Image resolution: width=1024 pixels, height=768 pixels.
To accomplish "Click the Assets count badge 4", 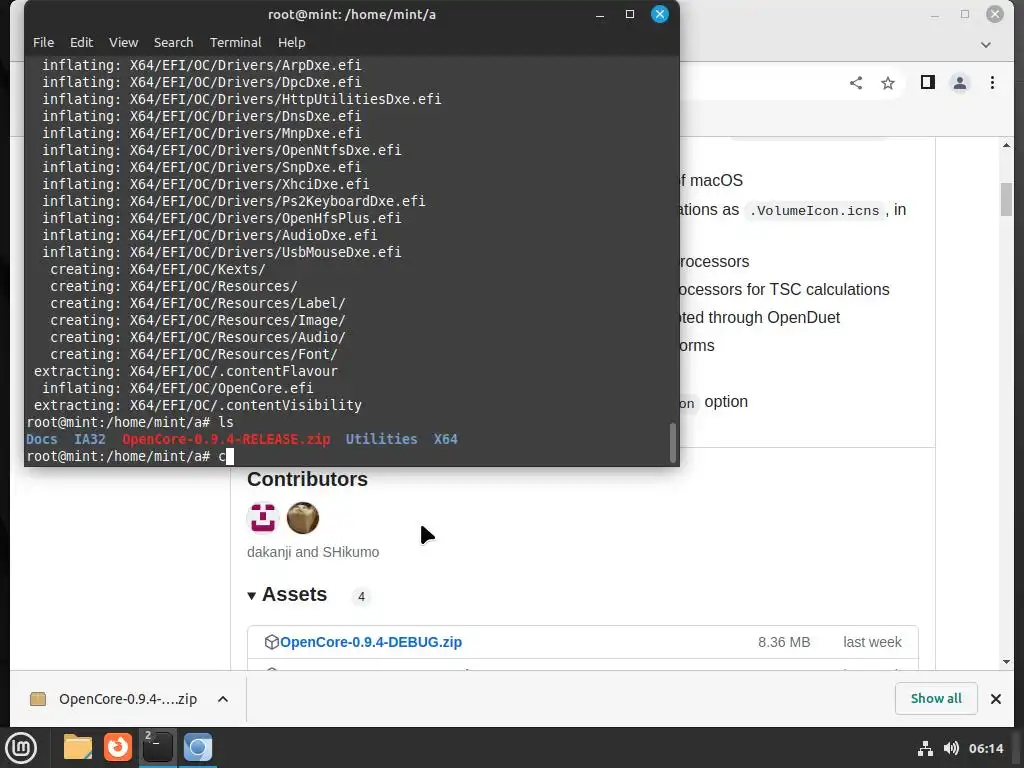I will (x=361, y=596).
